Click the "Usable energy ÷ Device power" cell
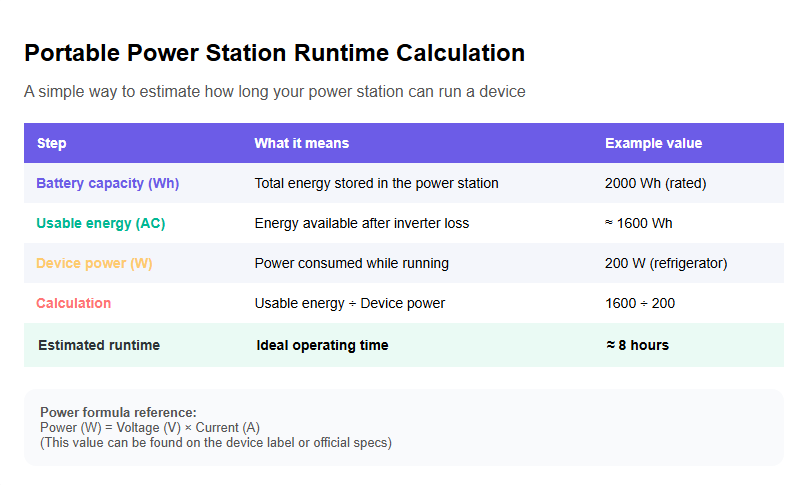 coord(349,303)
